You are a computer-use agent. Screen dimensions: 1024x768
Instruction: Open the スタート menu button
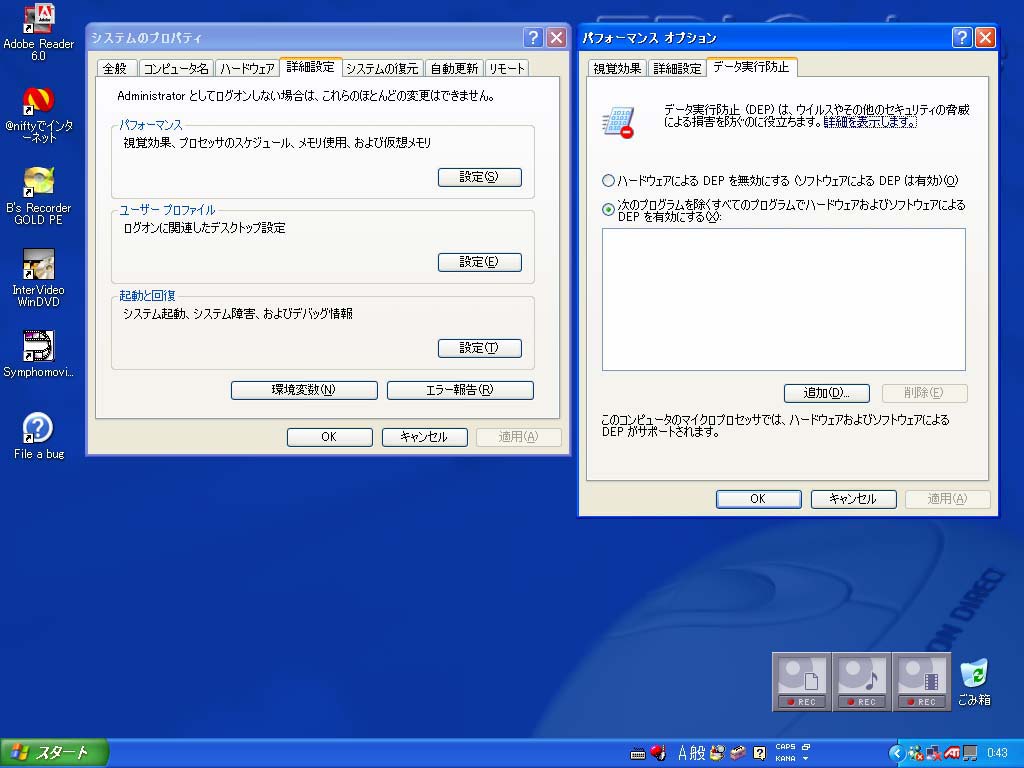[54, 753]
